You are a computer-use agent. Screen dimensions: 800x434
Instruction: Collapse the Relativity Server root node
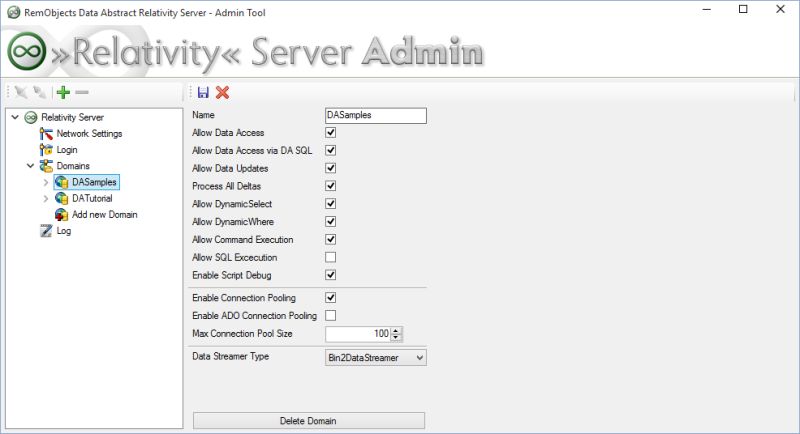point(15,117)
